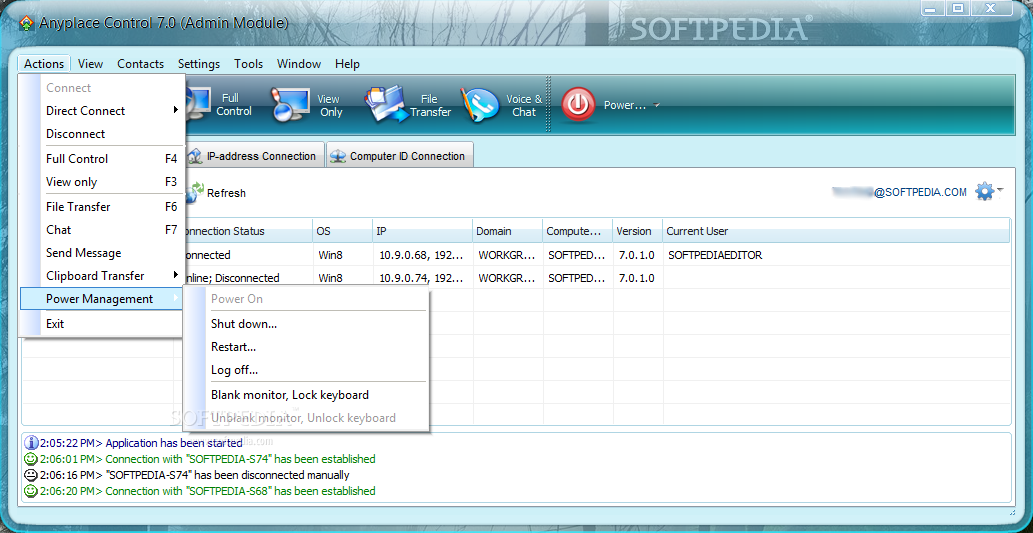Choose File Transfer F6 menu entry

(x=101, y=207)
